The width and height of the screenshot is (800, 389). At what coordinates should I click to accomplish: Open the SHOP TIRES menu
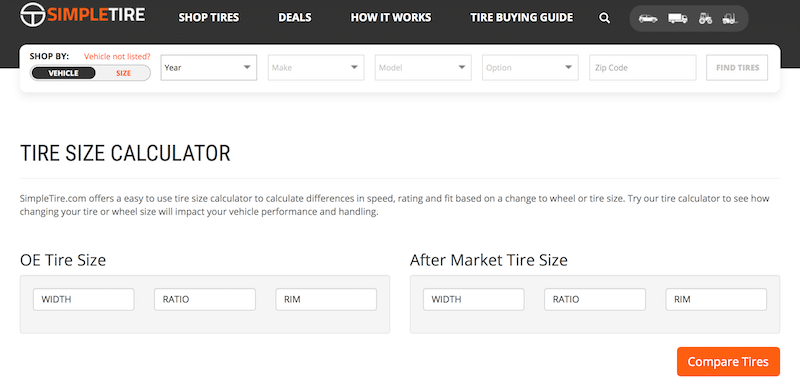pyautogui.click(x=209, y=18)
